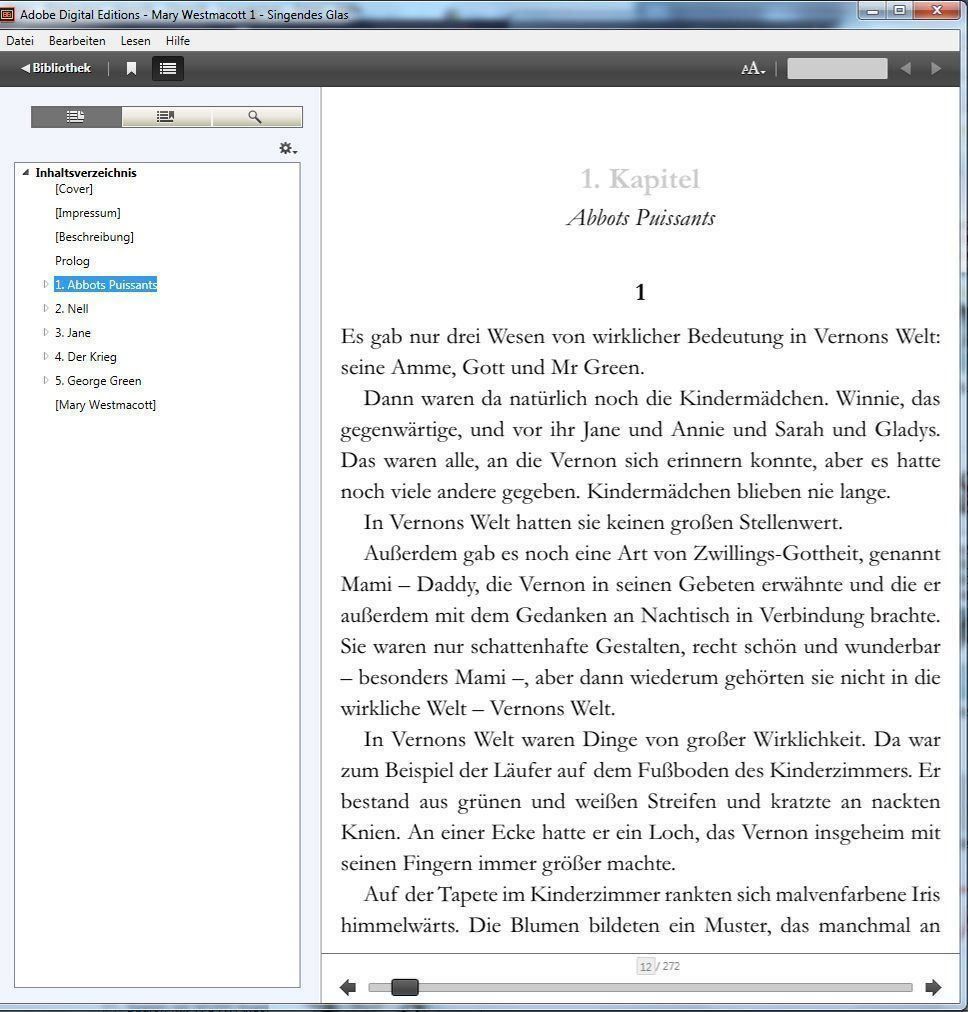Jump to [Beschreibung] entry
The height and width of the screenshot is (1012, 968).
point(94,237)
